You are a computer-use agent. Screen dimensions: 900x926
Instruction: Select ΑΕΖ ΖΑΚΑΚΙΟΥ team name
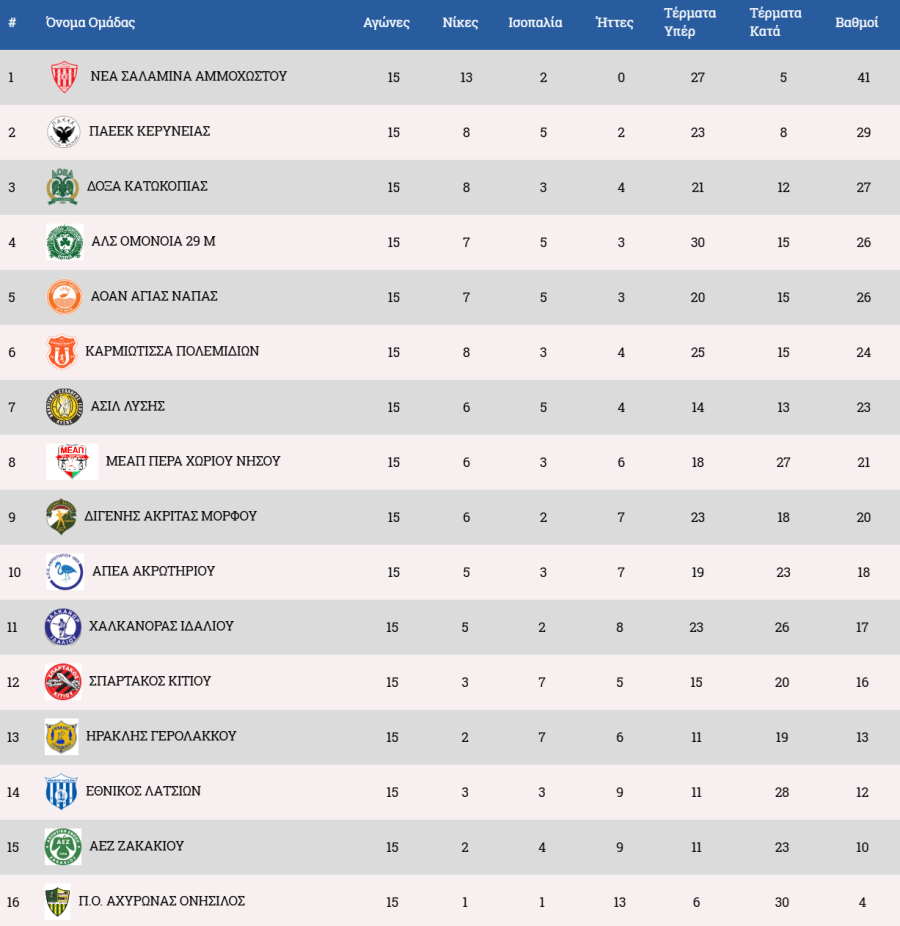pos(137,846)
